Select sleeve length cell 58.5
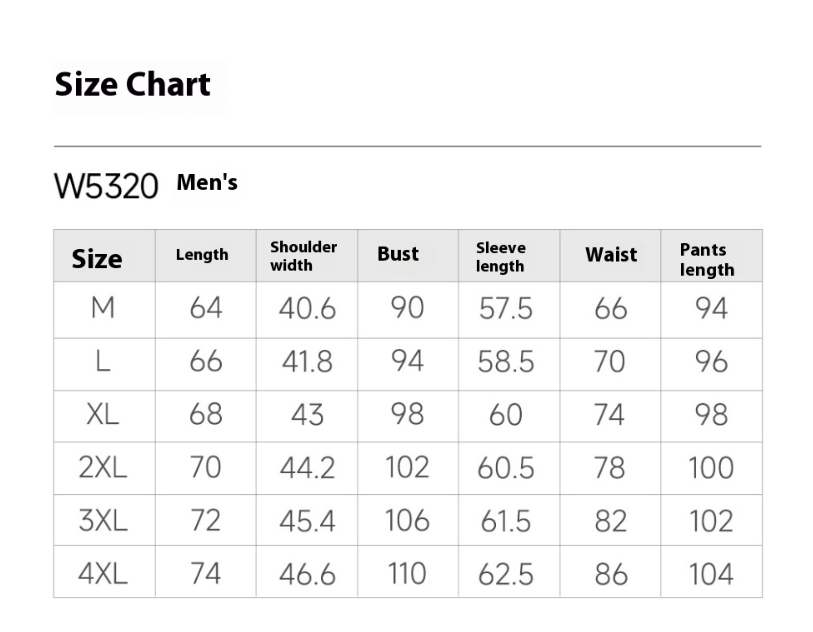This screenshot has width=813, height=632. tap(506, 362)
